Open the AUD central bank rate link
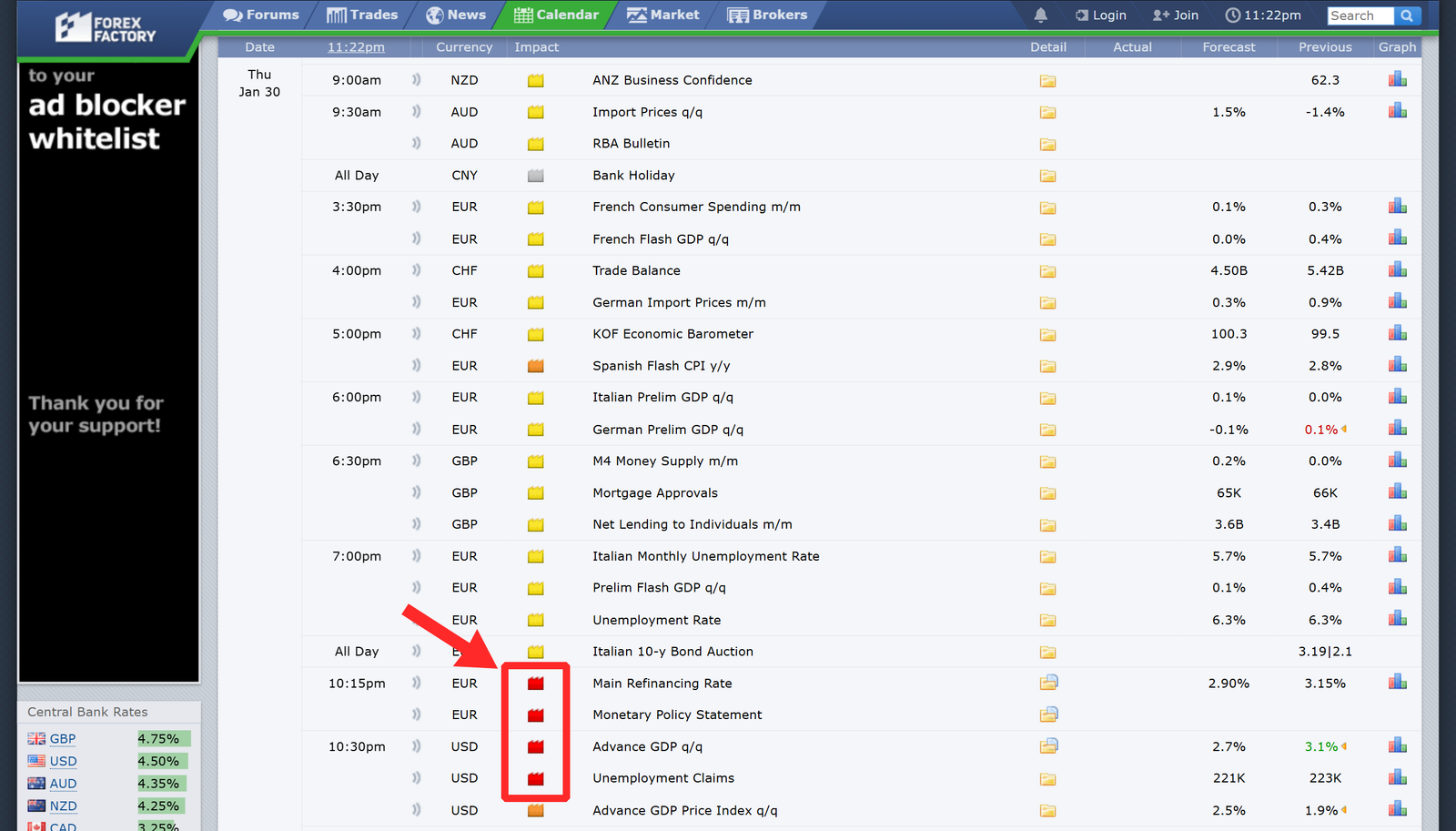 pyautogui.click(x=63, y=784)
